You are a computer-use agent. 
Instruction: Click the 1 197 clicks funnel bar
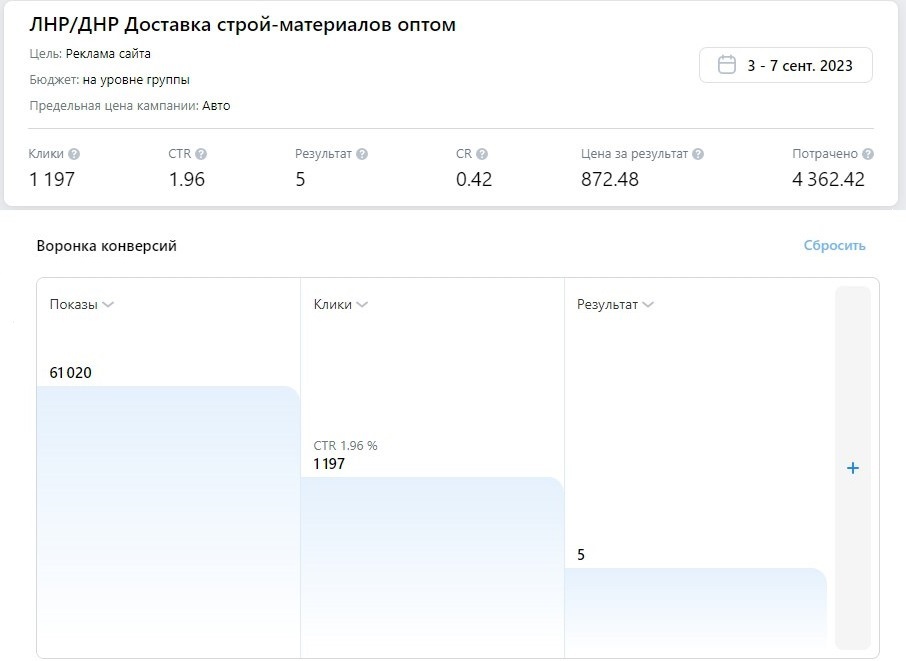pyautogui.click(x=432, y=567)
